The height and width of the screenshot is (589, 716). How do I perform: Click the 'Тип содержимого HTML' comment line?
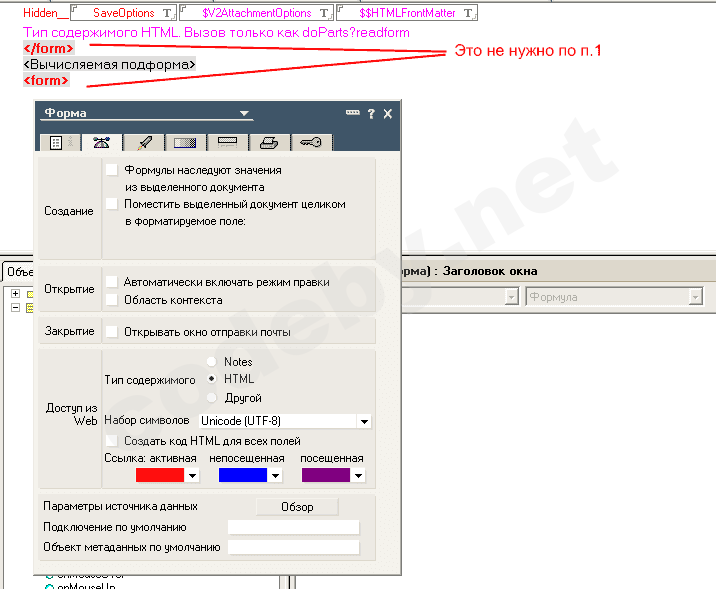click(216, 32)
